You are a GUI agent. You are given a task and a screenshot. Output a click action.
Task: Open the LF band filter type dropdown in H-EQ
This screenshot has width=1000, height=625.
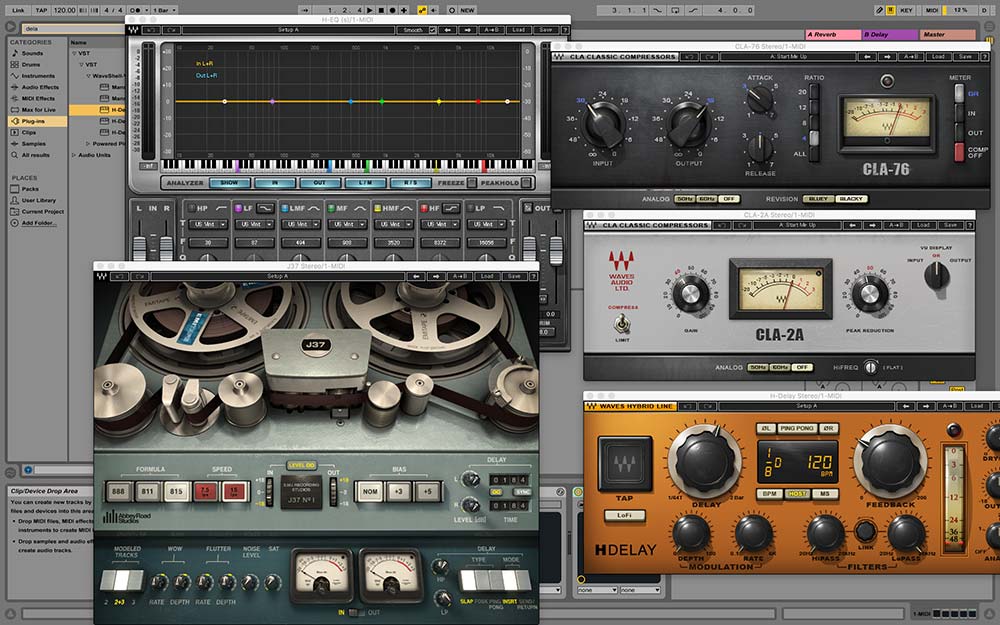coord(254,224)
